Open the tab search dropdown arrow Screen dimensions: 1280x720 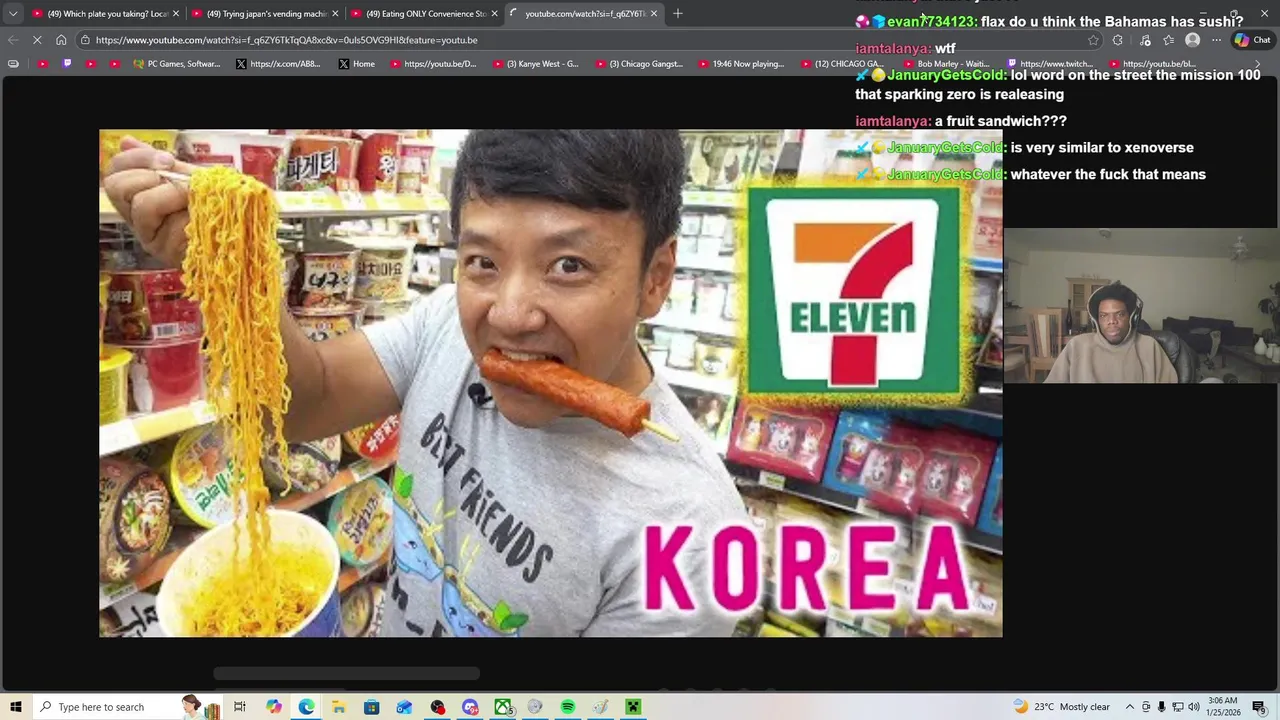click(x=12, y=13)
